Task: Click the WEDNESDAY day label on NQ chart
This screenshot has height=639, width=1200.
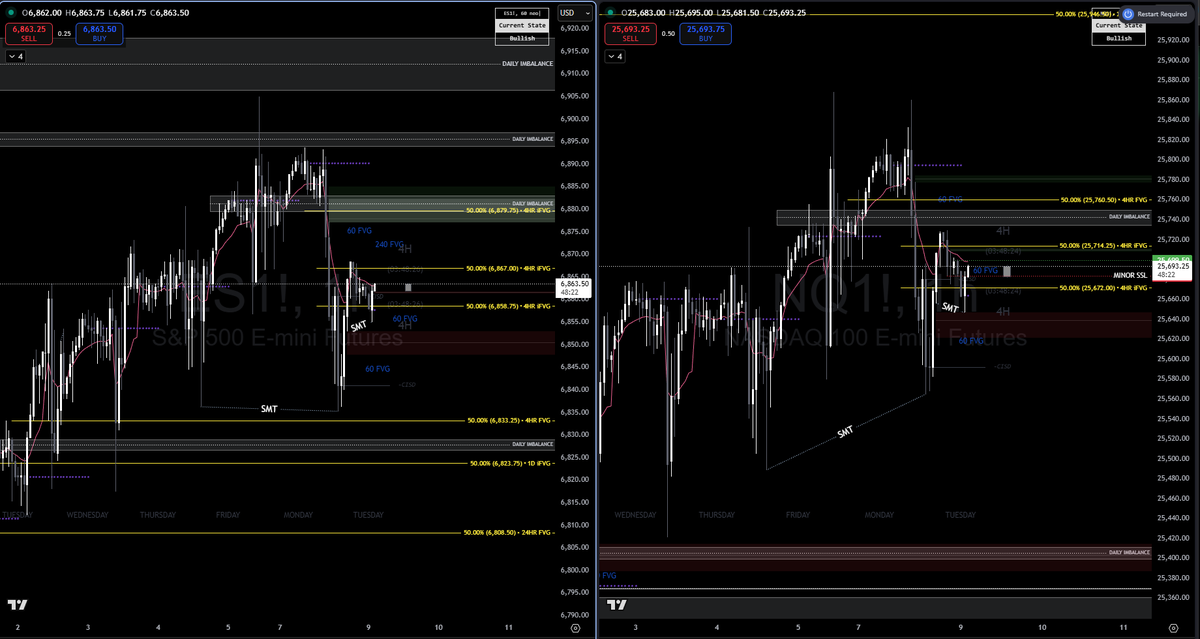Action: click(635, 515)
